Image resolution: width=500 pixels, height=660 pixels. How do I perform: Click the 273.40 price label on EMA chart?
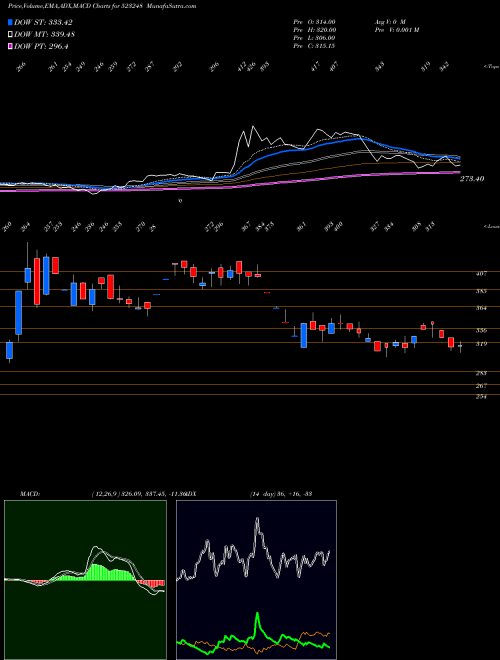[472, 179]
